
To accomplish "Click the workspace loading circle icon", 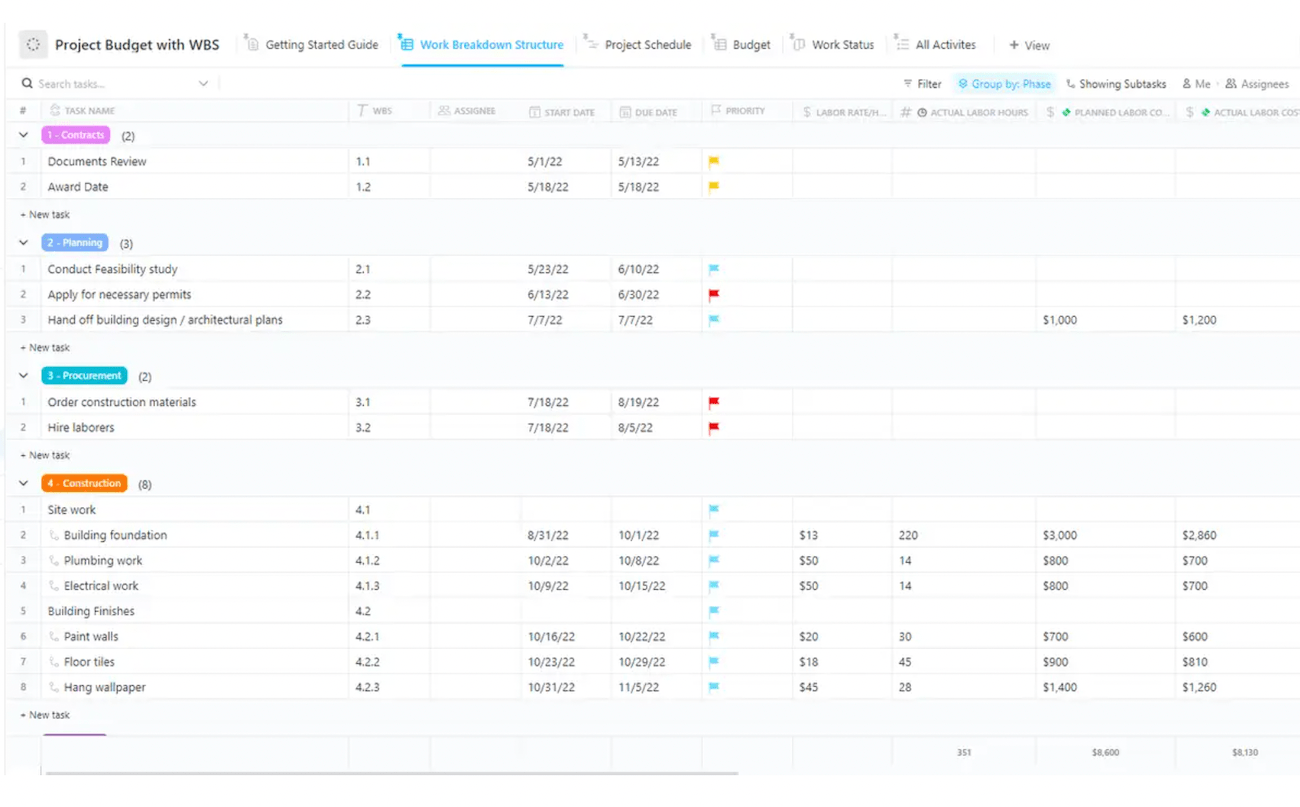I will (x=33, y=45).
